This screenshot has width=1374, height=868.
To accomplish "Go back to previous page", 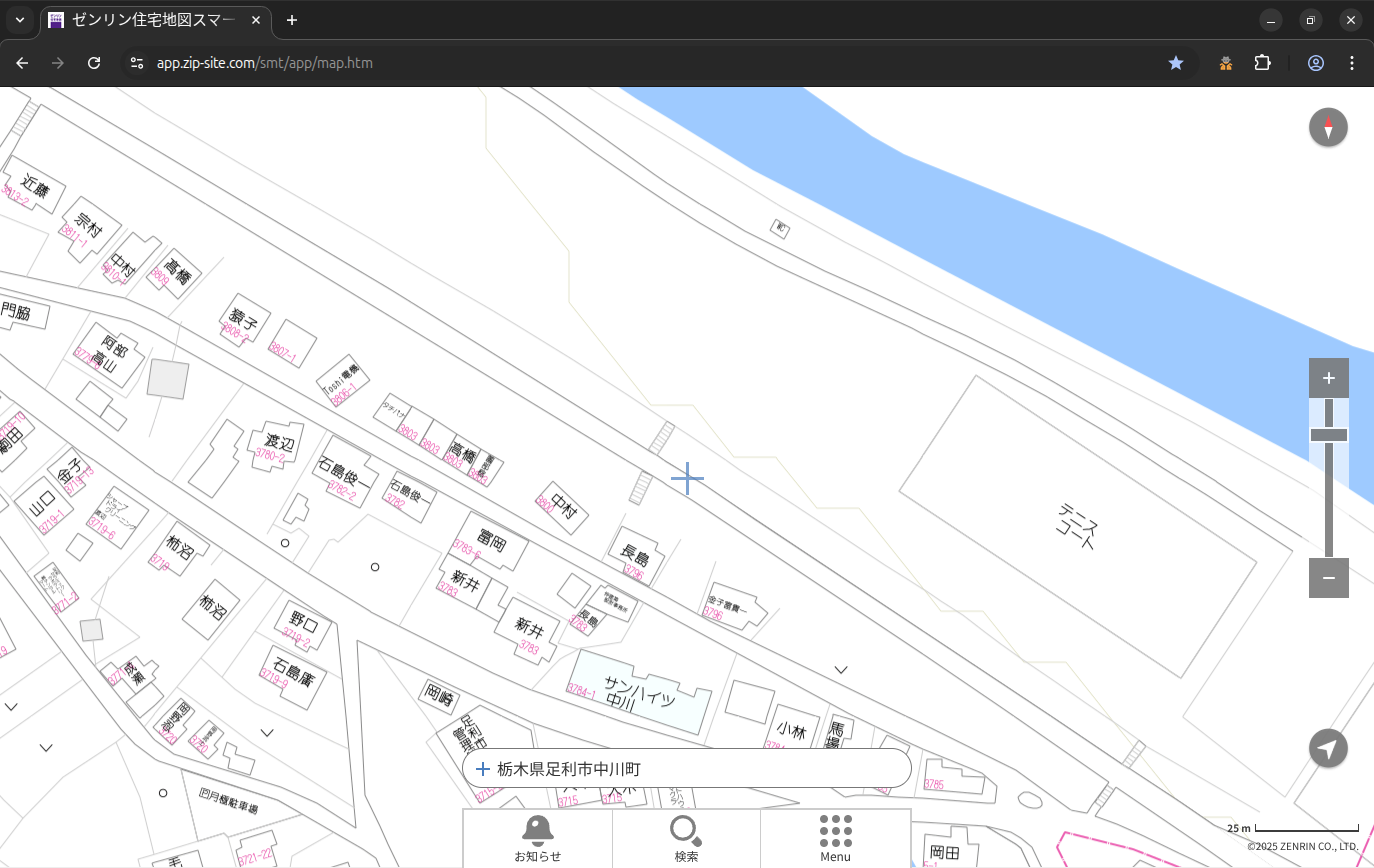I will (x=22, y=63).
